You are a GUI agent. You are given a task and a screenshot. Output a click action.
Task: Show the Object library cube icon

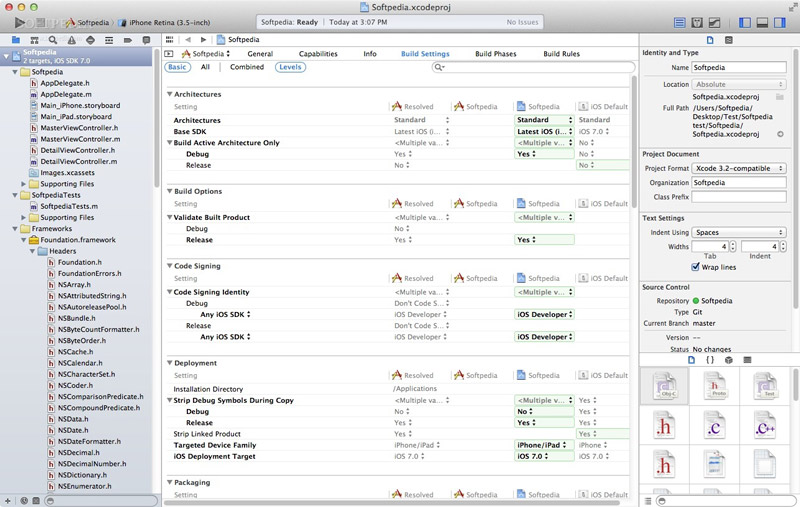tap(728, 359)
